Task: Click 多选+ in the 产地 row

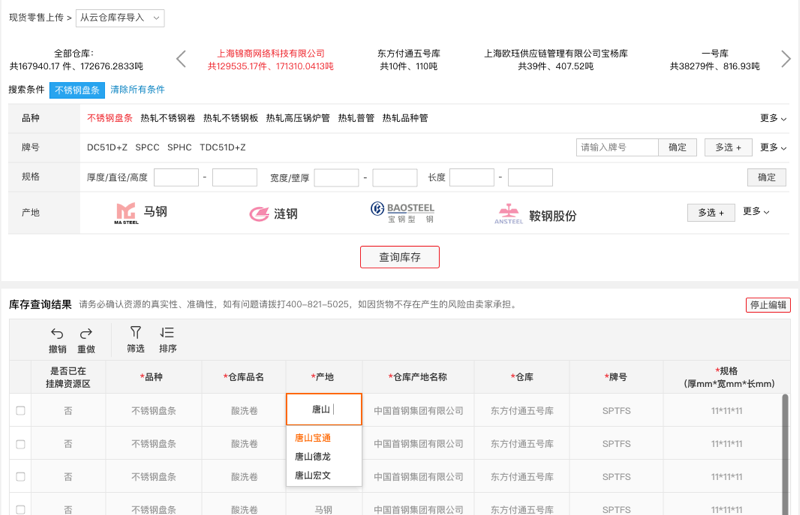Action: pos(711,212)
